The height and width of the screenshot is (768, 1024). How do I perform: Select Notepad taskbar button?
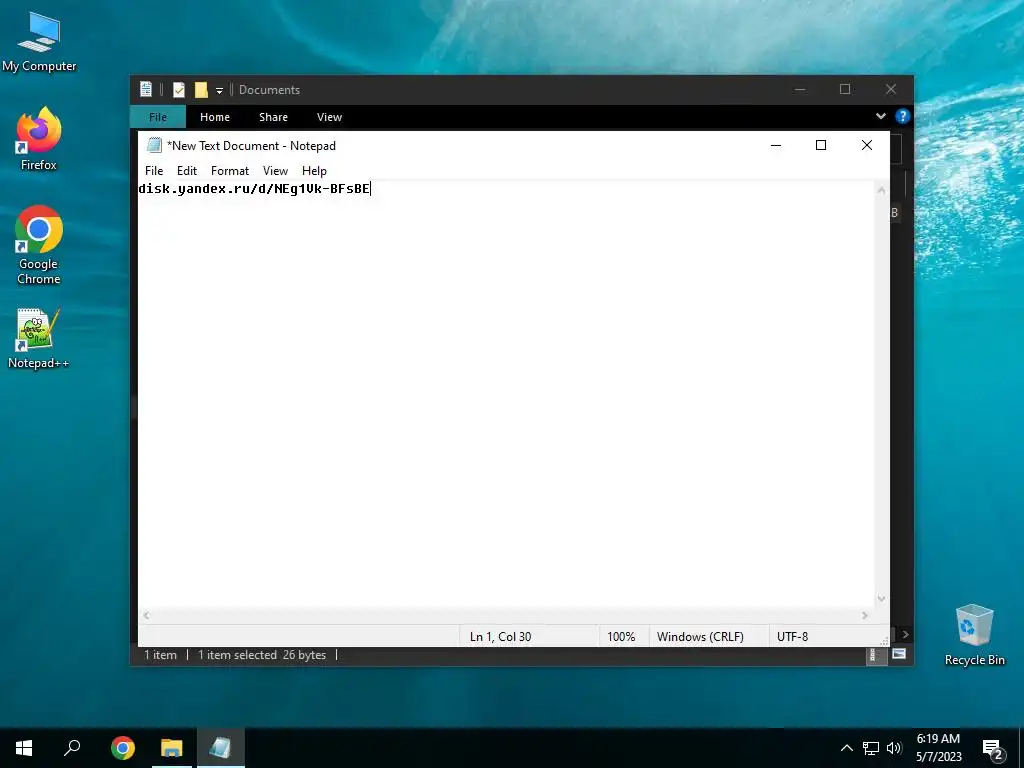(221, 748)
